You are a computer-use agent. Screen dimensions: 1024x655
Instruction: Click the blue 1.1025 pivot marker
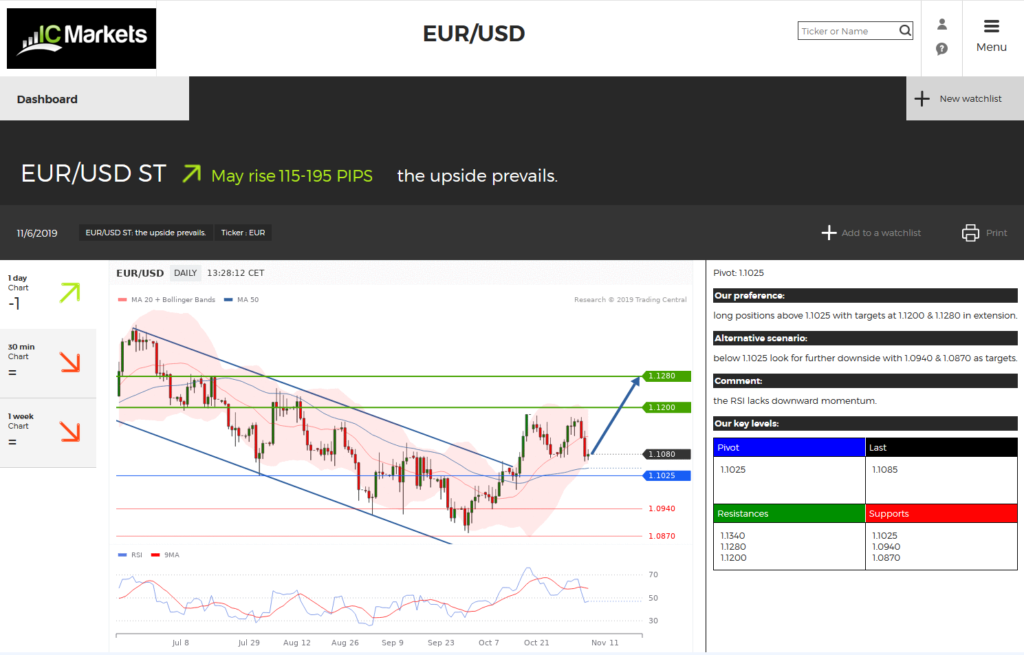662,475
